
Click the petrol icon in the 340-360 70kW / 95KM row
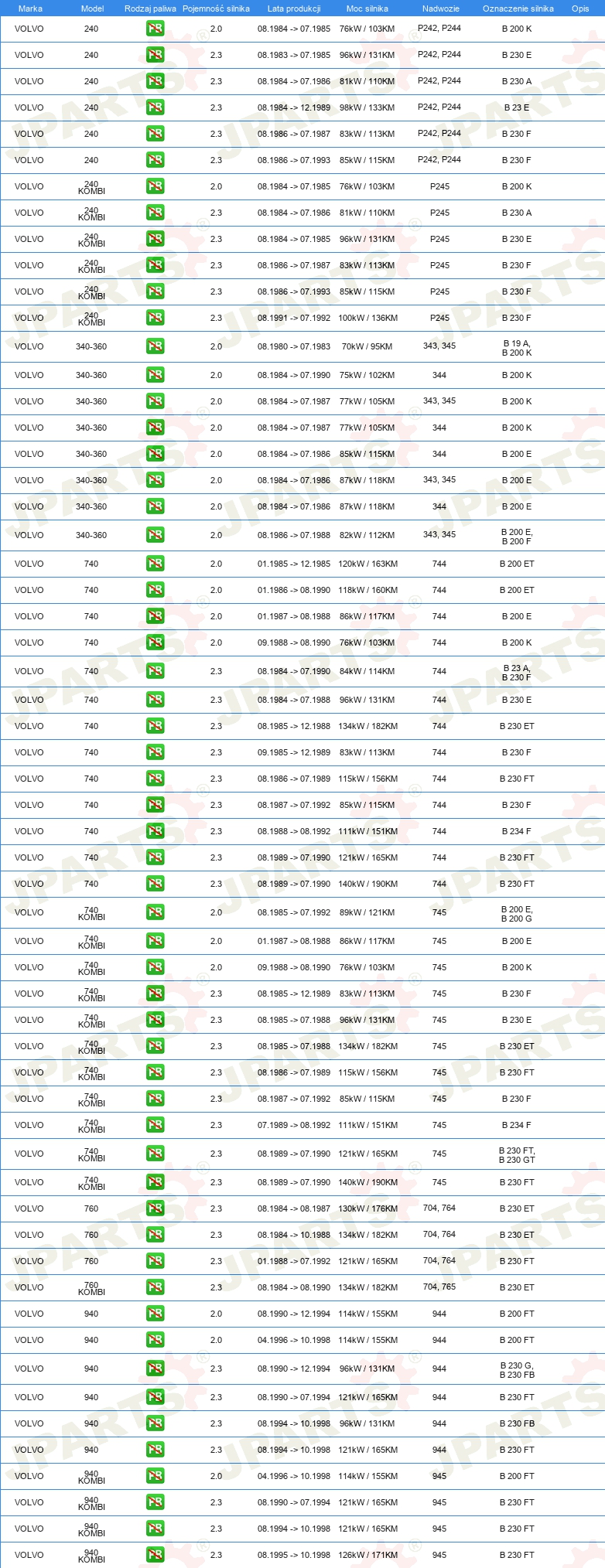[x=155, y=346]
